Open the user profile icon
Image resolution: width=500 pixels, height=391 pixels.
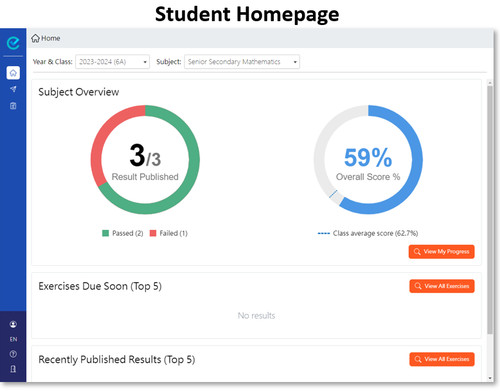click(13, 324)
